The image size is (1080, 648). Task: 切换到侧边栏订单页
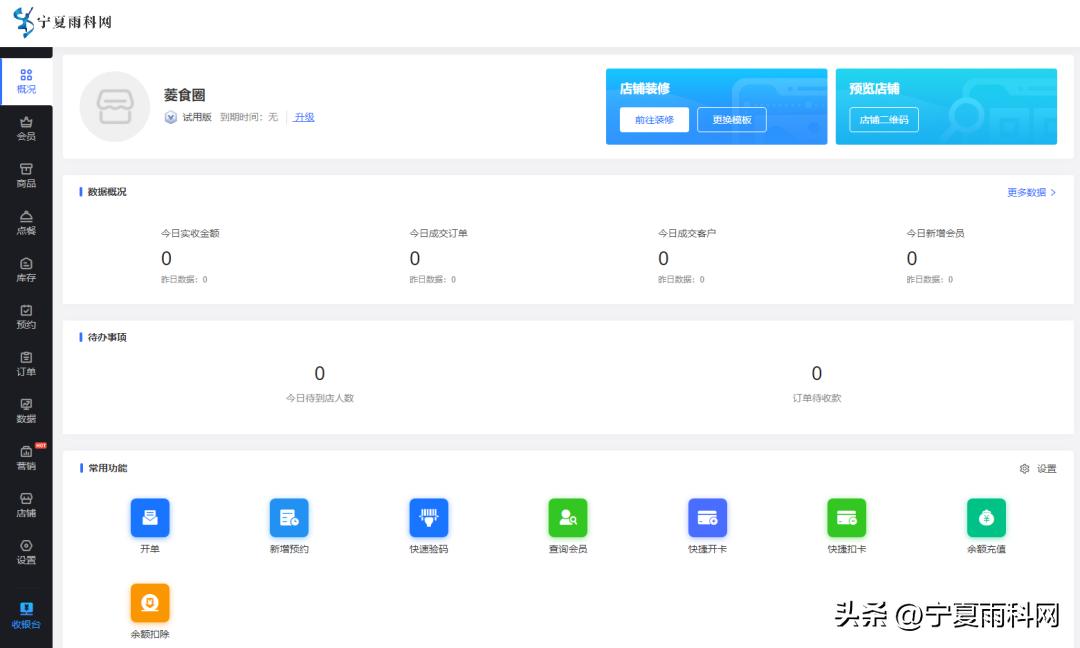[x=26, y=364]
